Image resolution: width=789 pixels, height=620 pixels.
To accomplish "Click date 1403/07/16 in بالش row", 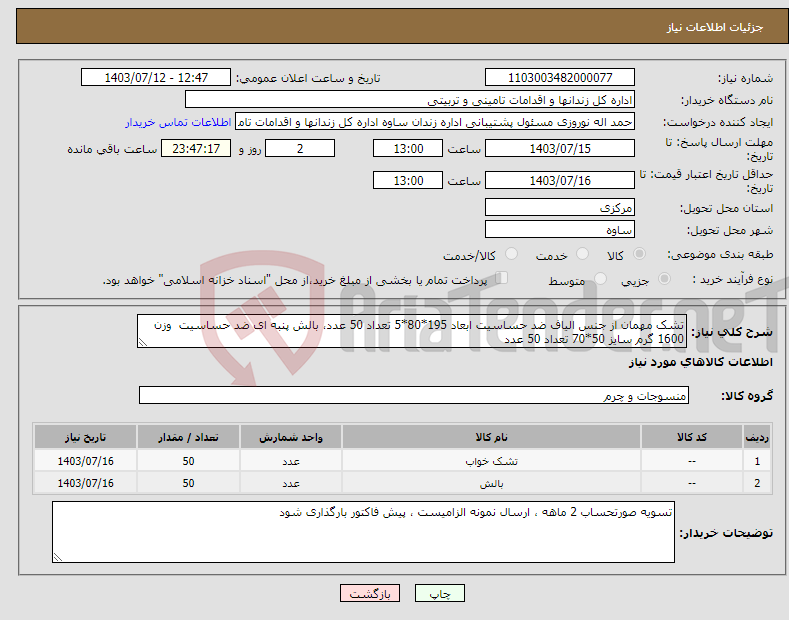I will 86,483.
